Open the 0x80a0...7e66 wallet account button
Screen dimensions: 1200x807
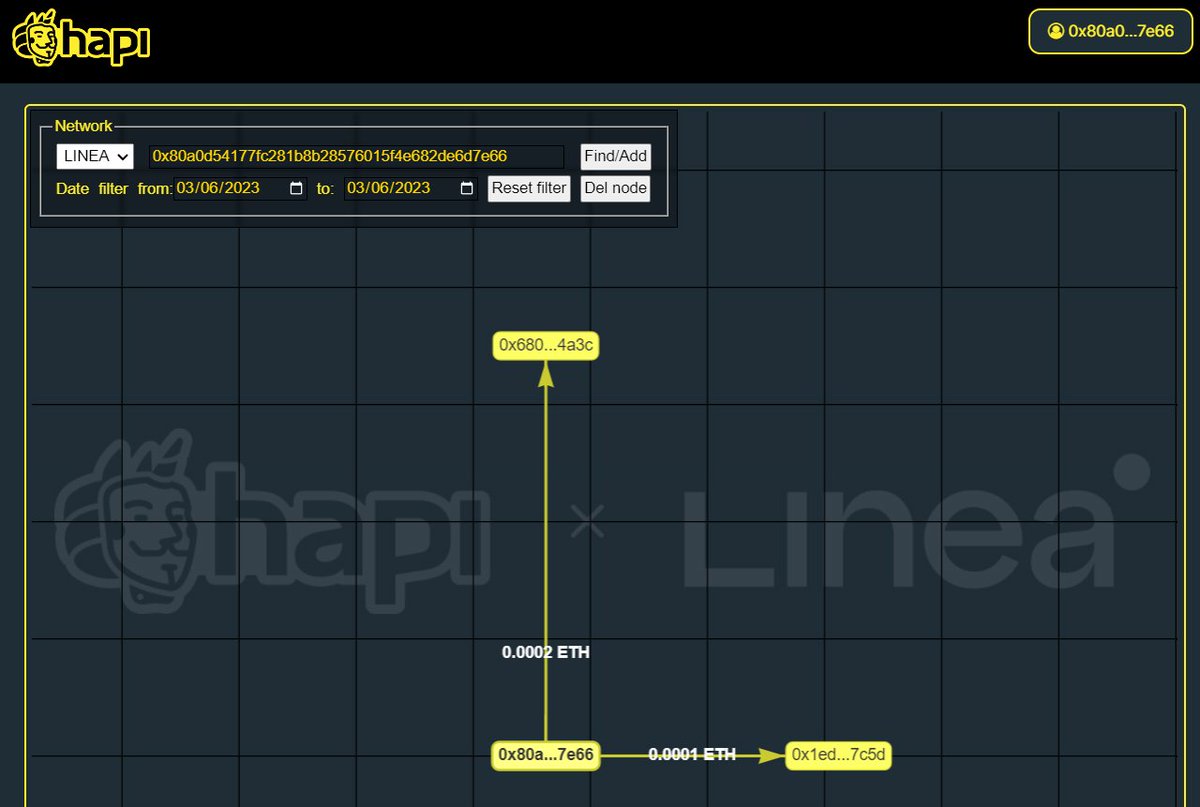tap(1110, 31)
